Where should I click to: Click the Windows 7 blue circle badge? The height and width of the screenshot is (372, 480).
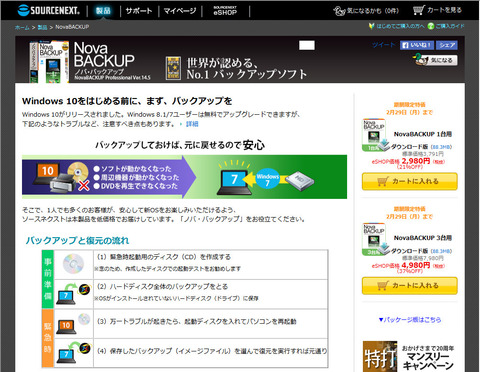pos(267,180)
